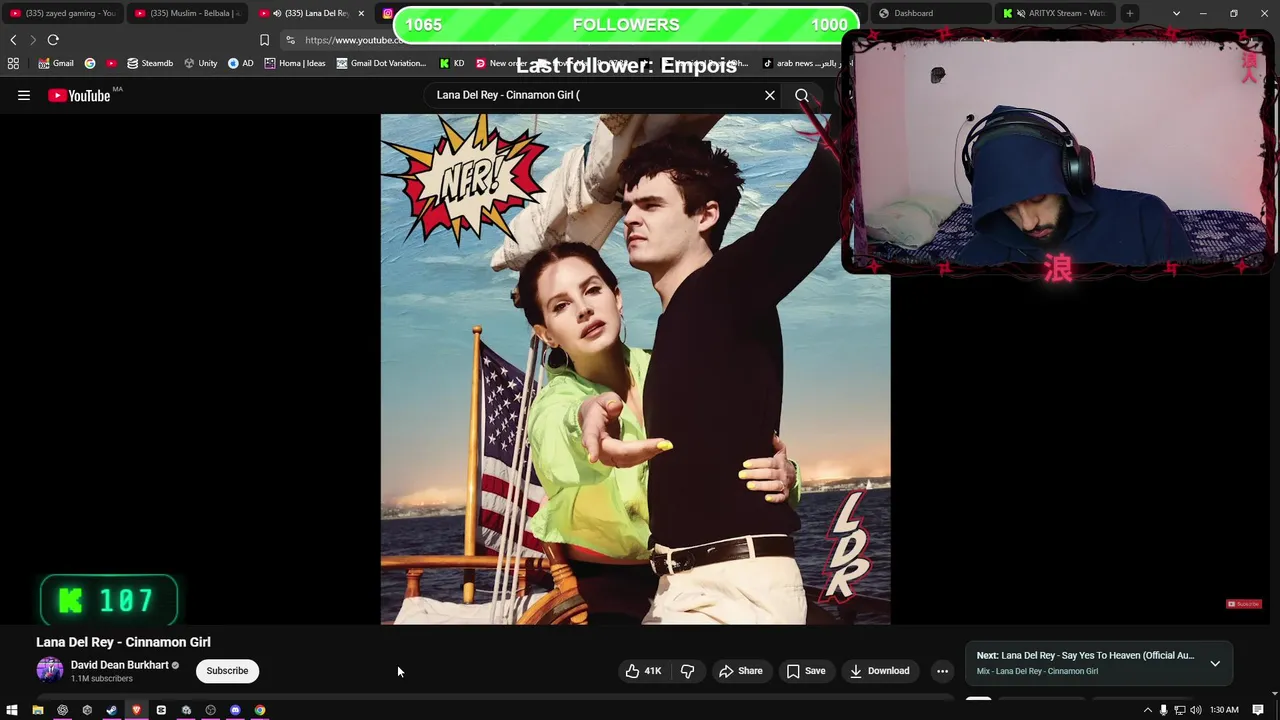Switch to Muslim - Belbala tab

pos(188,13)
